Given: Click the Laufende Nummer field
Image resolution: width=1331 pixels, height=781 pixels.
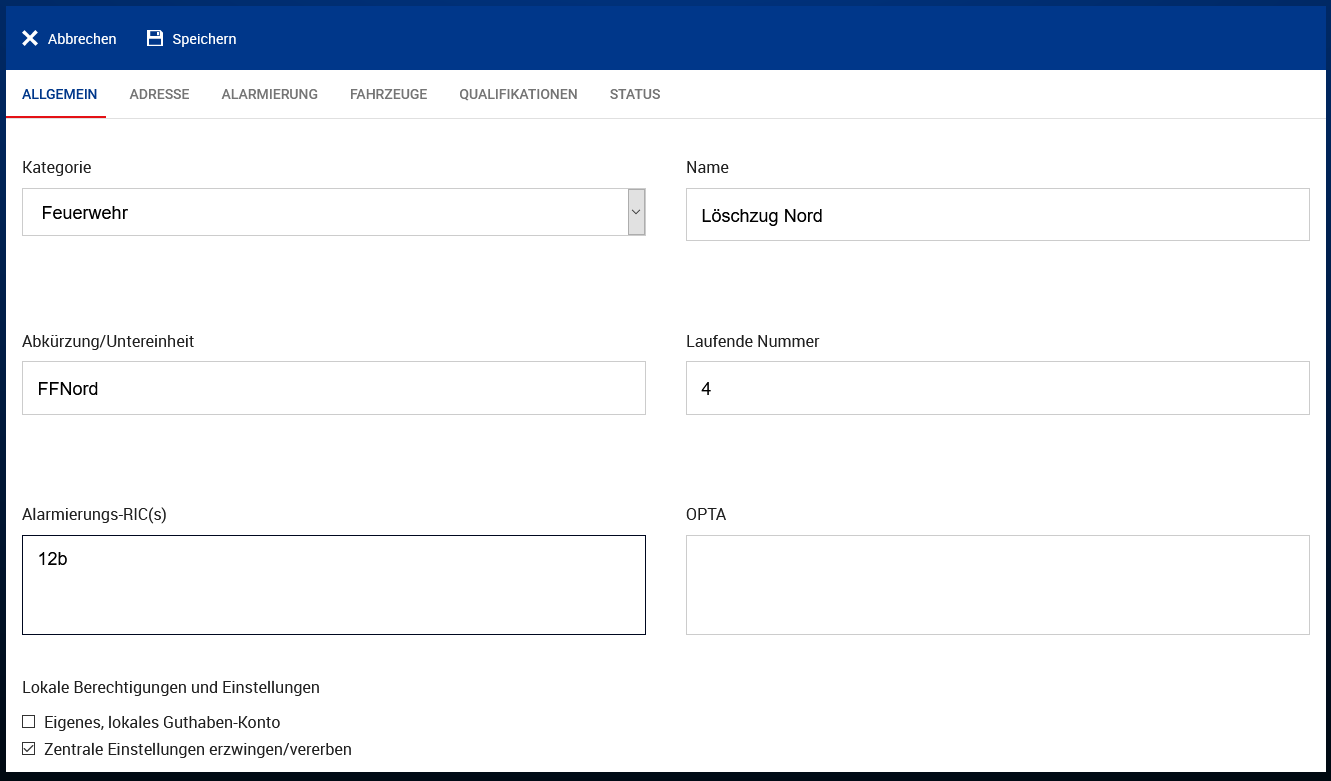Looking at the screenshot, I should point(998,388).
